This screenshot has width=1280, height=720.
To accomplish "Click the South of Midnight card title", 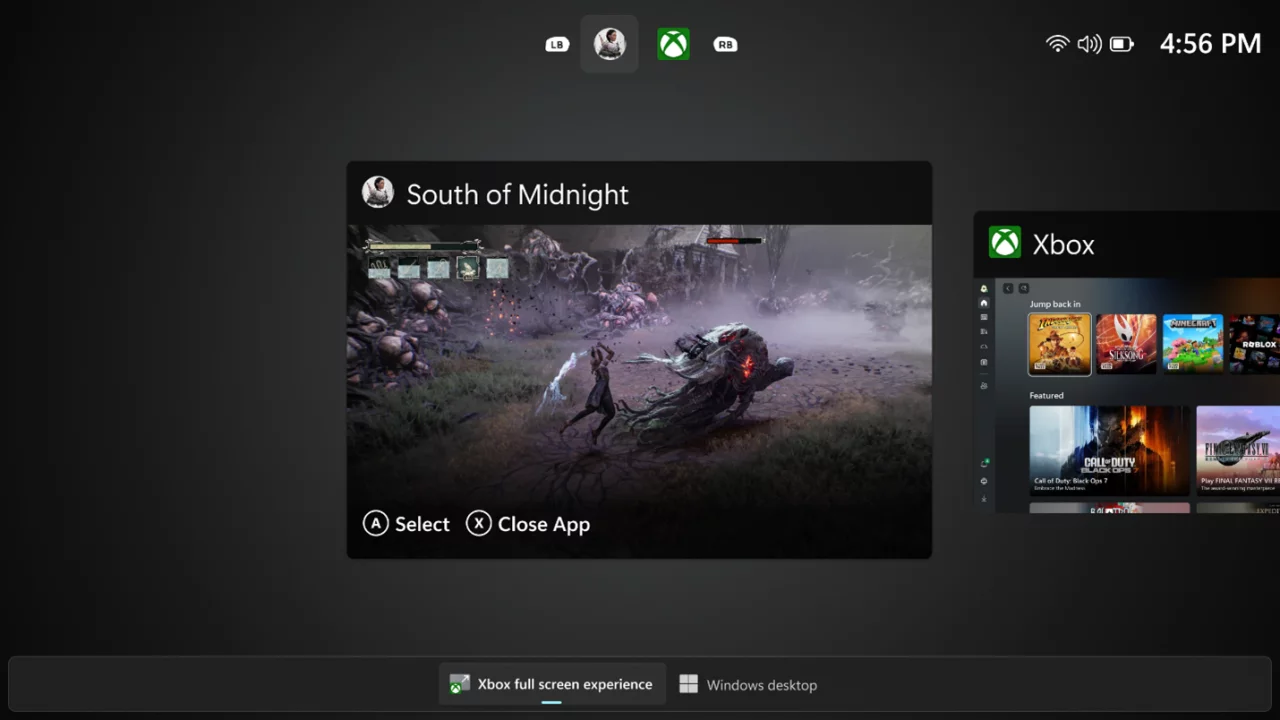I will pyautogui.click(x=517, y=194).
